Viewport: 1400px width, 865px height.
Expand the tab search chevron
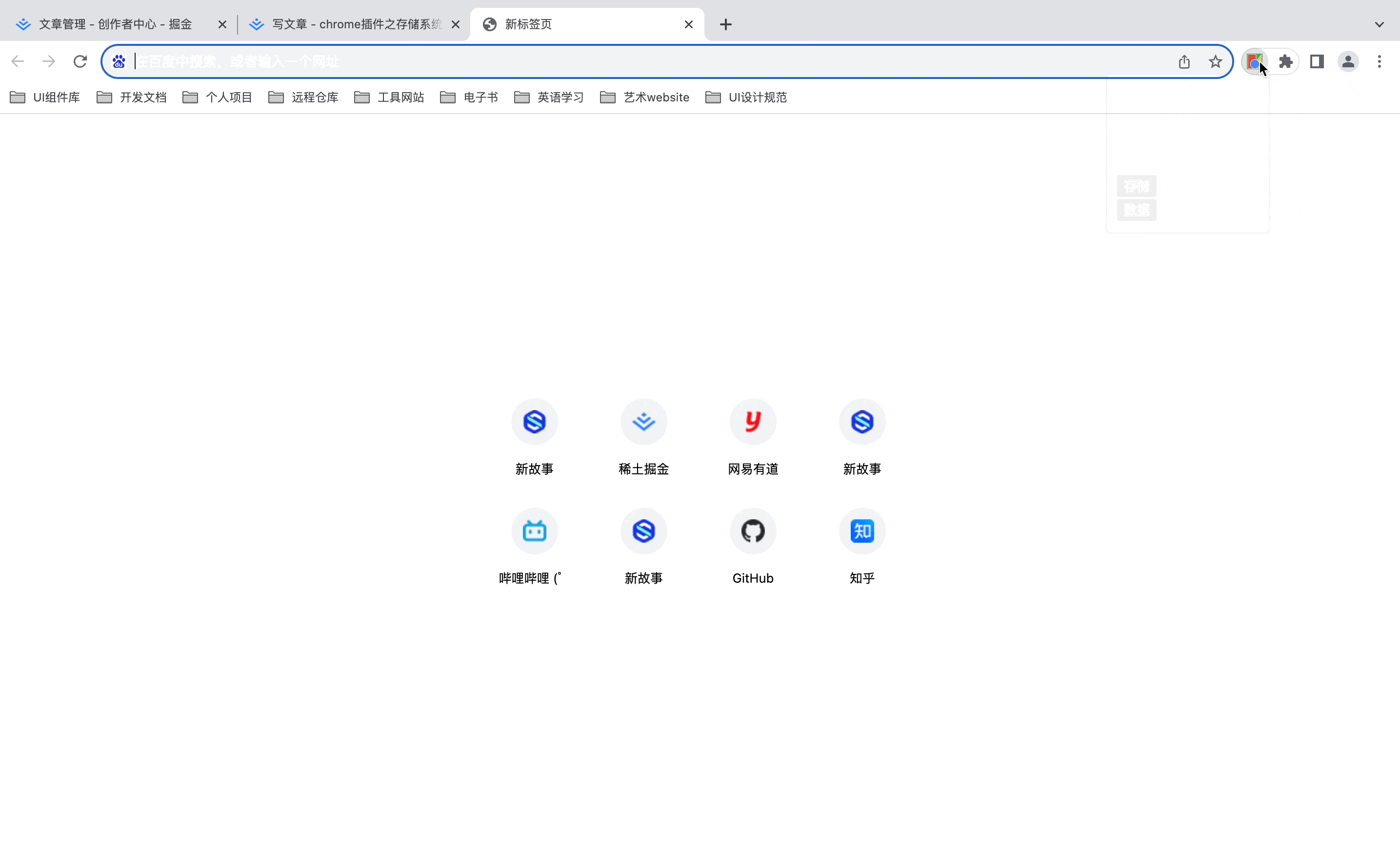click(1380, 24)
